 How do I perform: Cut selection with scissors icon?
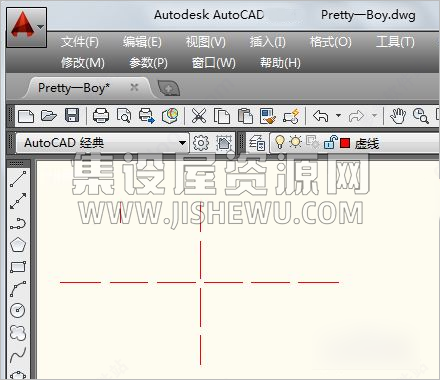click(x=199, y=116)
